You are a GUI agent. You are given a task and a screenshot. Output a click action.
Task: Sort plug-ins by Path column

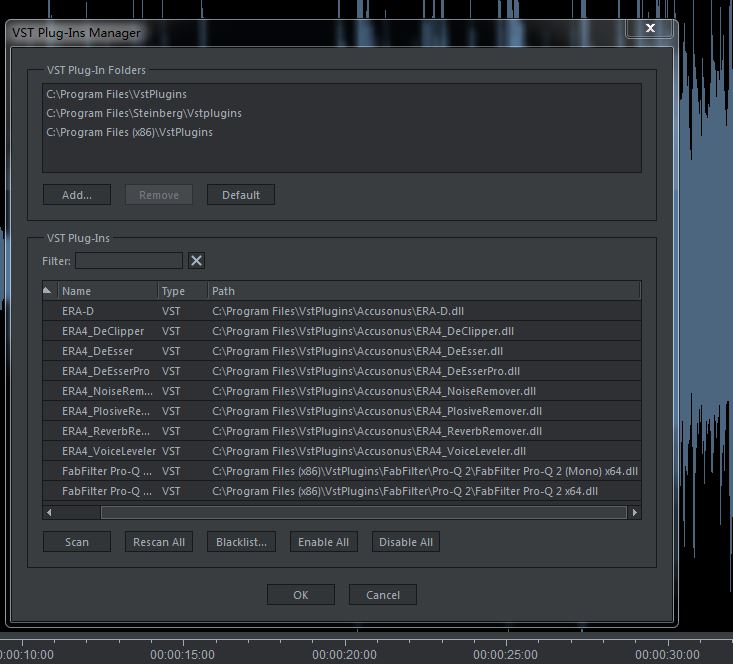[x=422, y=291]
